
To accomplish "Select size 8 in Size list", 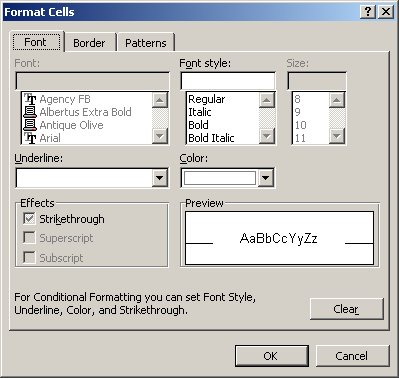I will (x=297, y=99).
